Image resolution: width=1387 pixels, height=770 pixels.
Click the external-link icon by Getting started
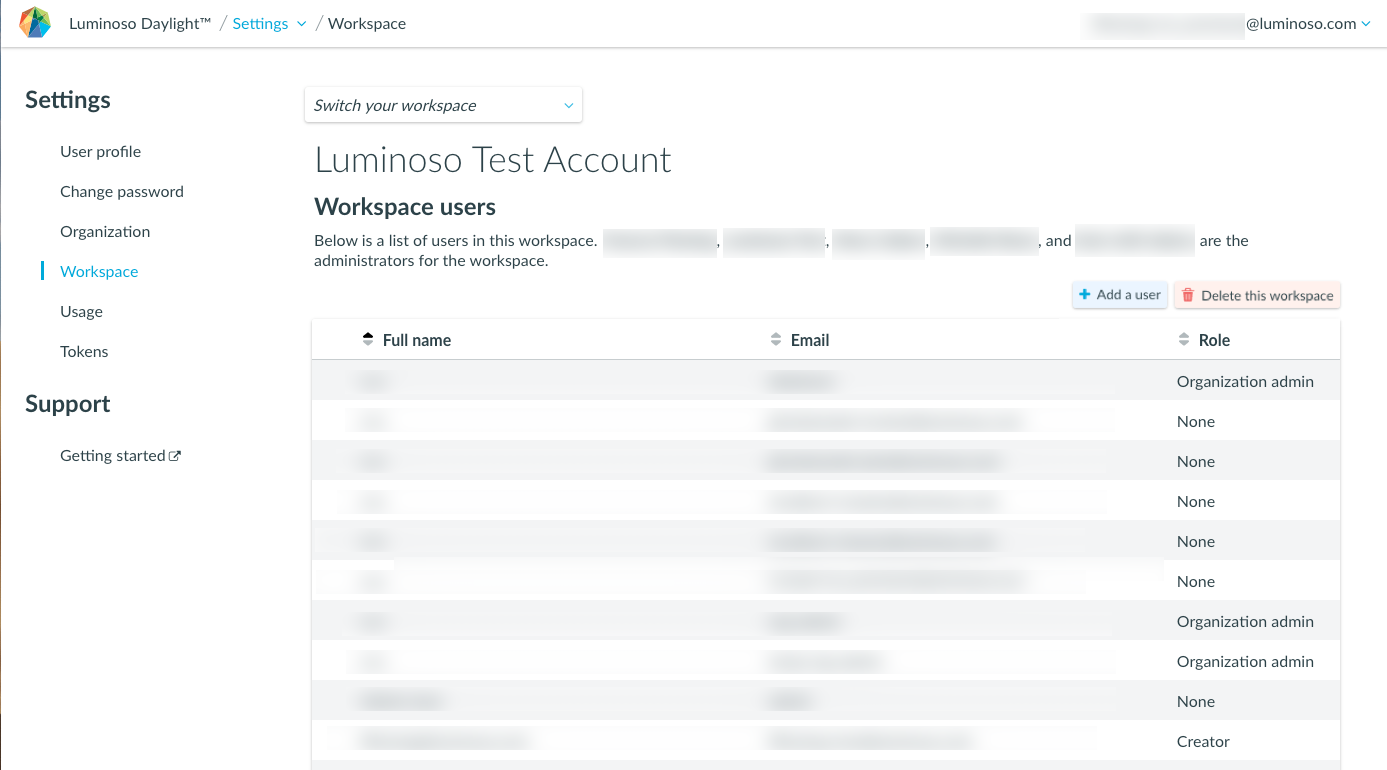pos(175,456)
